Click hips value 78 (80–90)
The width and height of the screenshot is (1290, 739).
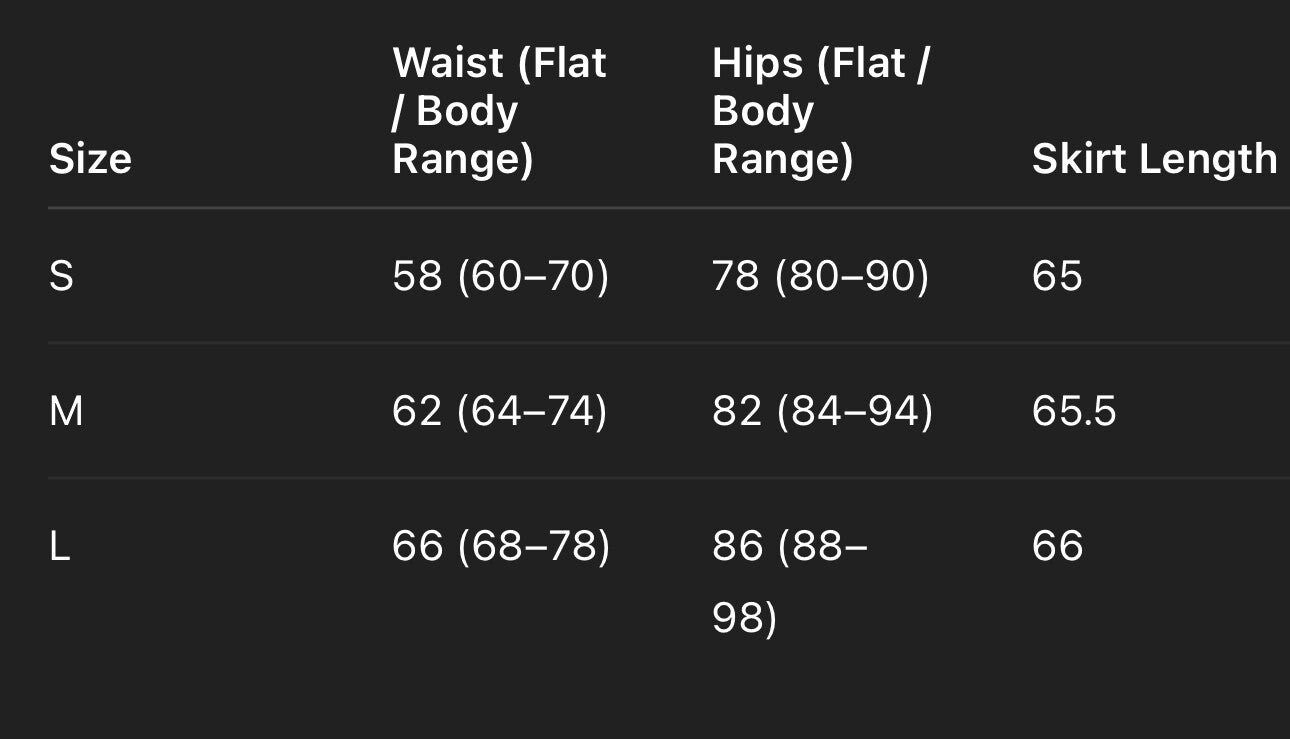pos(820,276)
